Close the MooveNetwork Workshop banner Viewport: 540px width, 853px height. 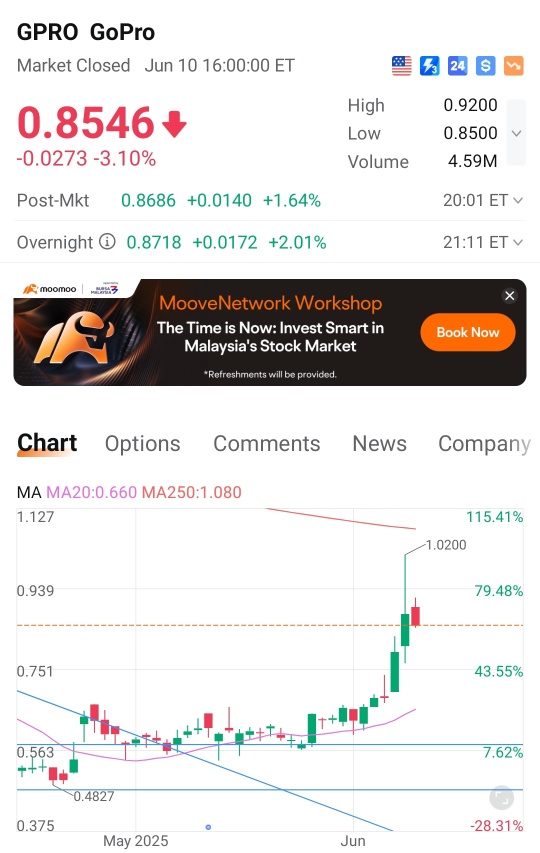click(x=510, y=295)
